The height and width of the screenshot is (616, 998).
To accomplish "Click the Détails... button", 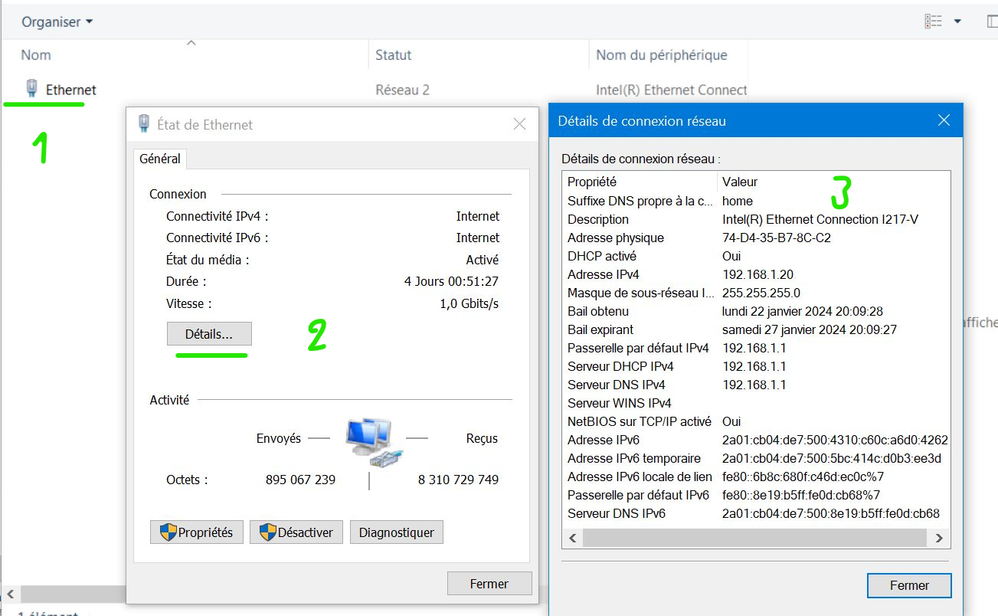I will pyautogui.click(x=209, y=334).
